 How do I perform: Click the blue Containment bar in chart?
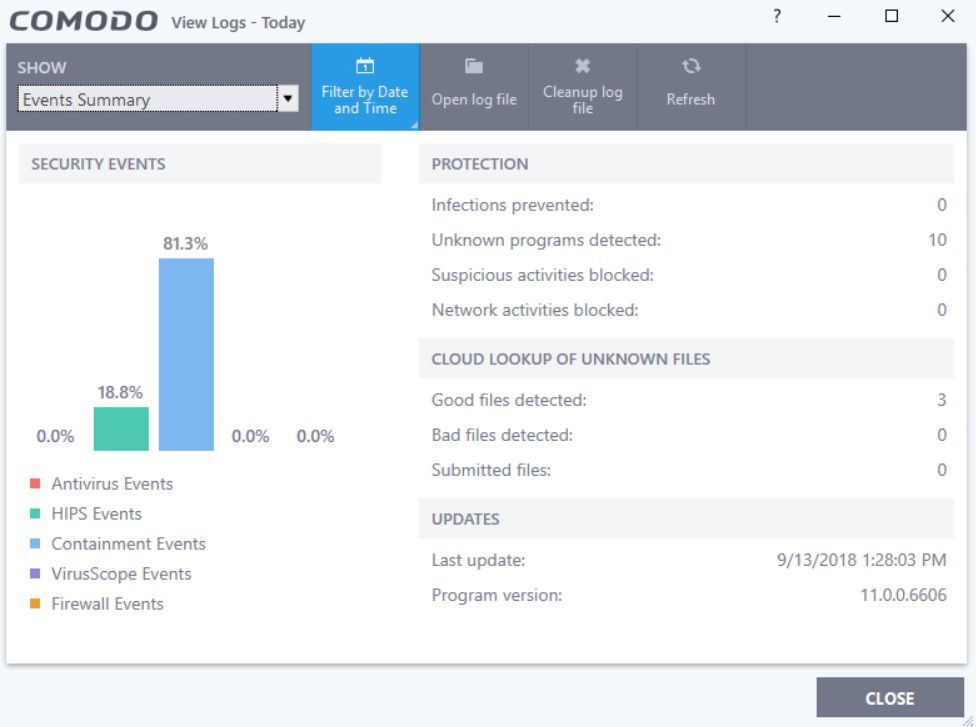click(186, 354)
